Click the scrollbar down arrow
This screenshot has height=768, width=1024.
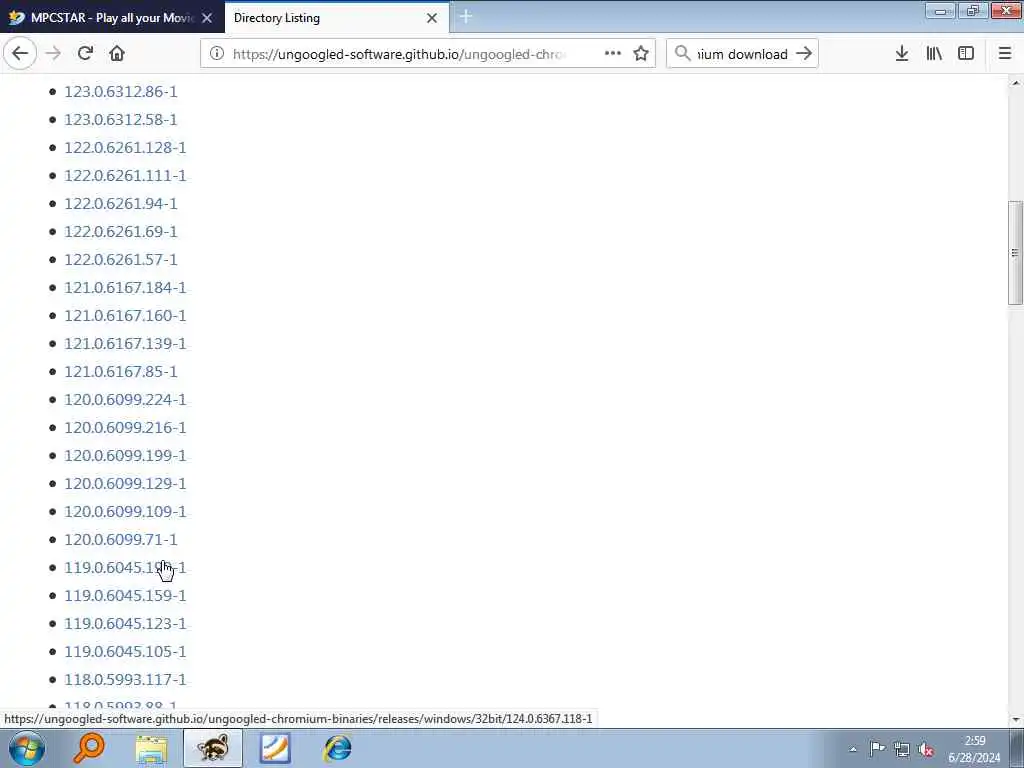(1016, 720)
